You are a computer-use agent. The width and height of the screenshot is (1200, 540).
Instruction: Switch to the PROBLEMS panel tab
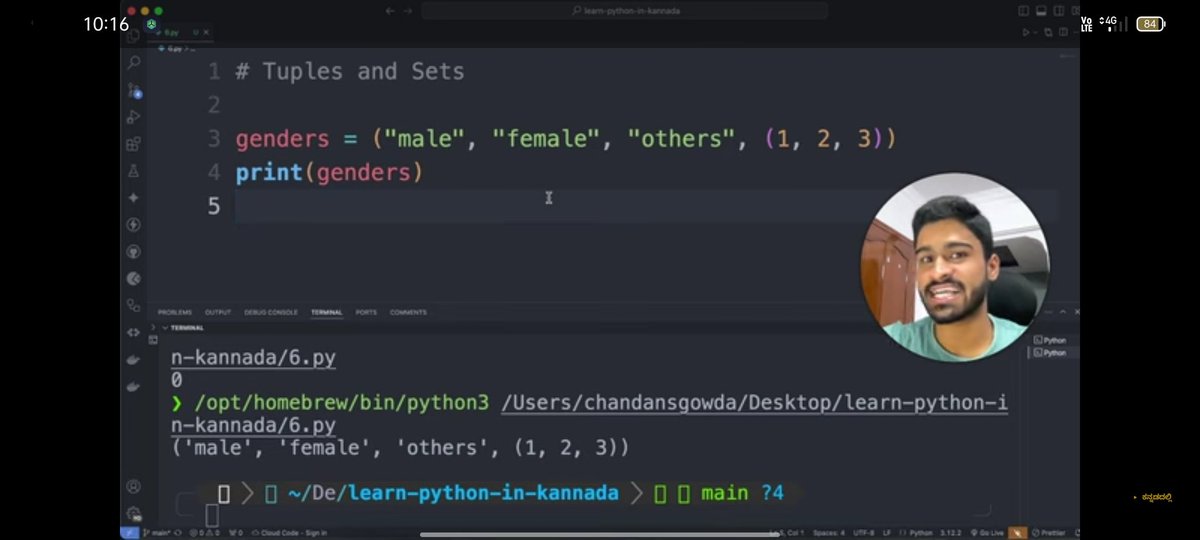point(175,312)
